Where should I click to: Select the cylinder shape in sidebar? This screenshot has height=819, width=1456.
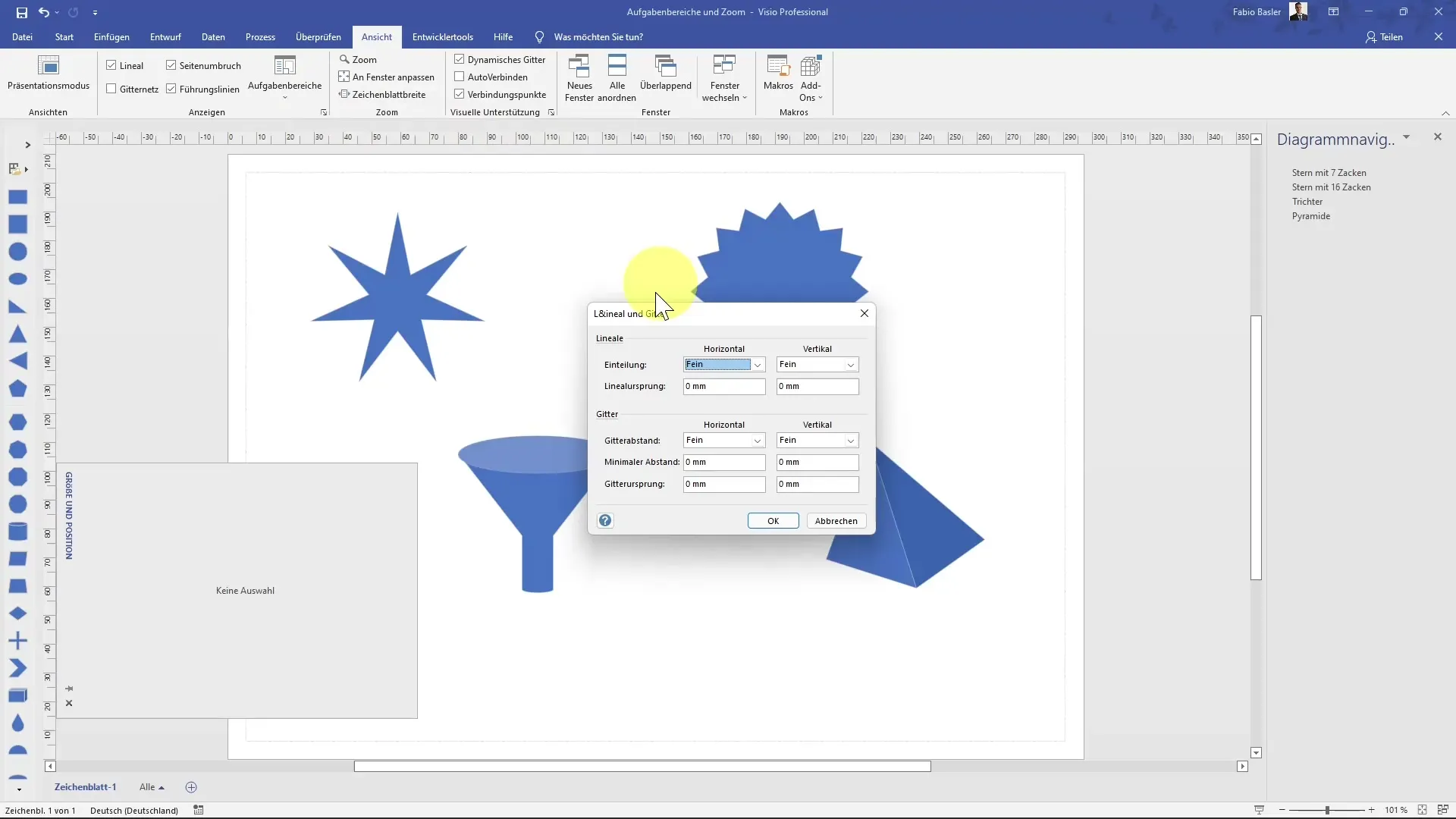[17, 532]
